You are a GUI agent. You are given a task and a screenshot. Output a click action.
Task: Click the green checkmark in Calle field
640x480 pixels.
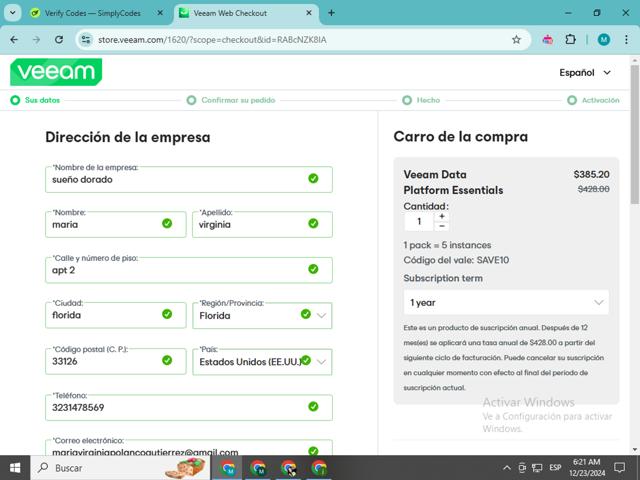(x=313, y=269)
